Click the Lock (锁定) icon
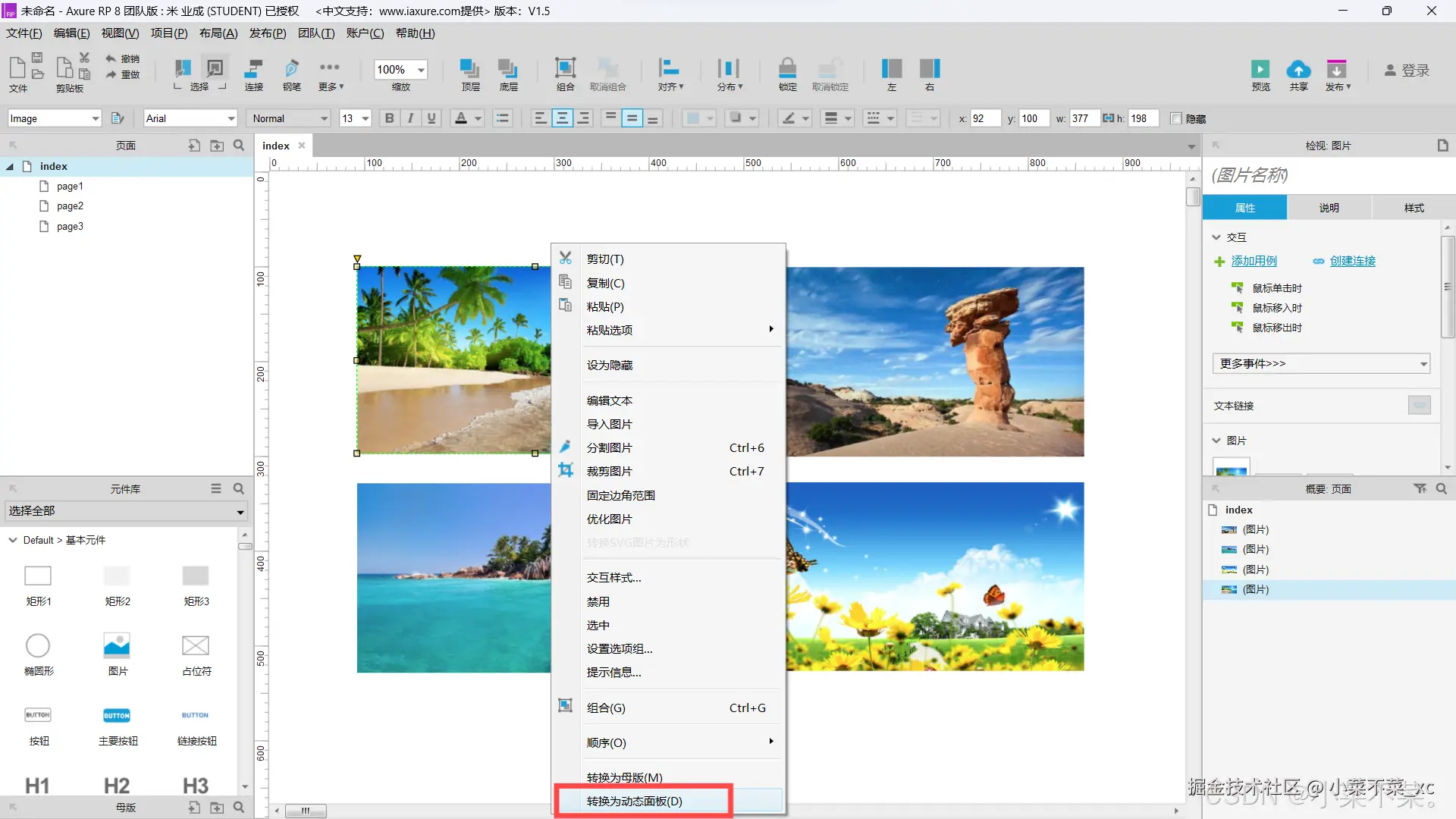Viewport: 1456px width, 819px height. [787, 69]
